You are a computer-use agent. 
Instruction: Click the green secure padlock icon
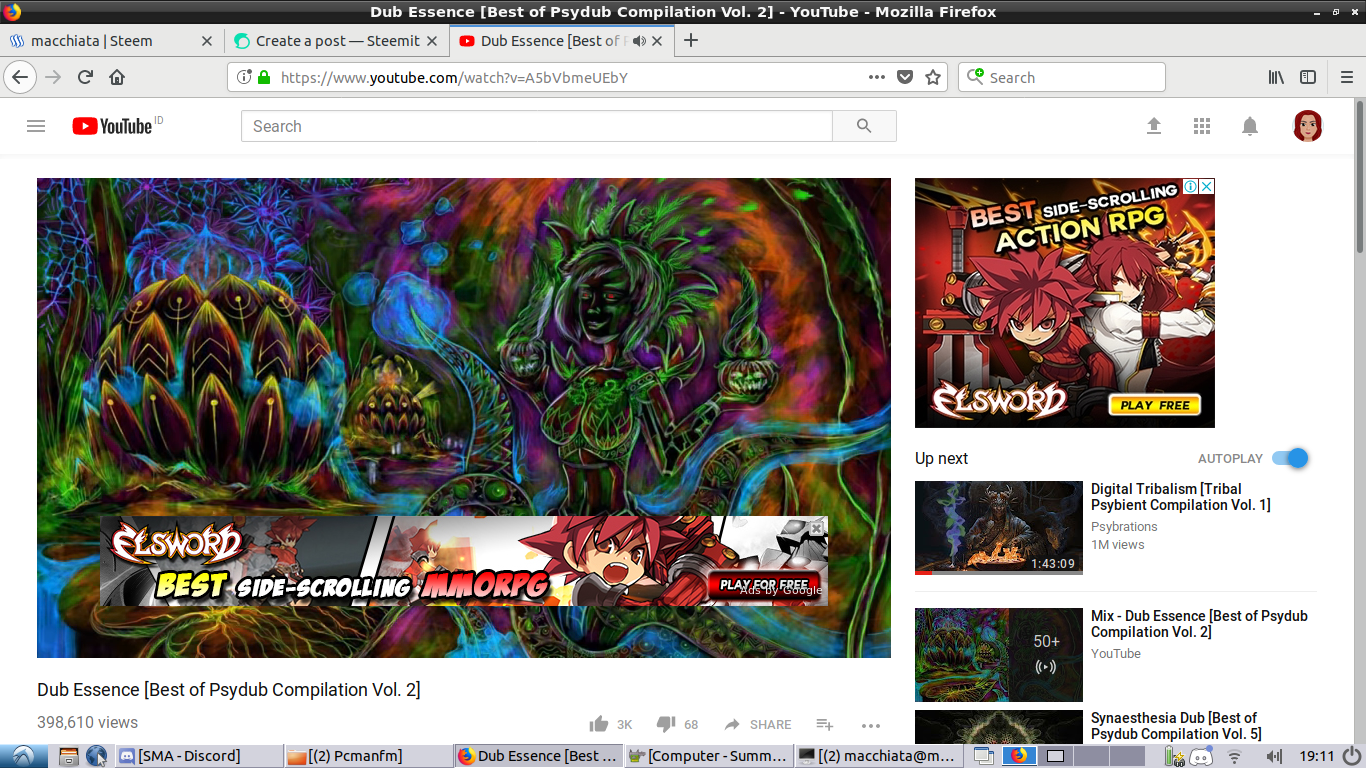264,77
